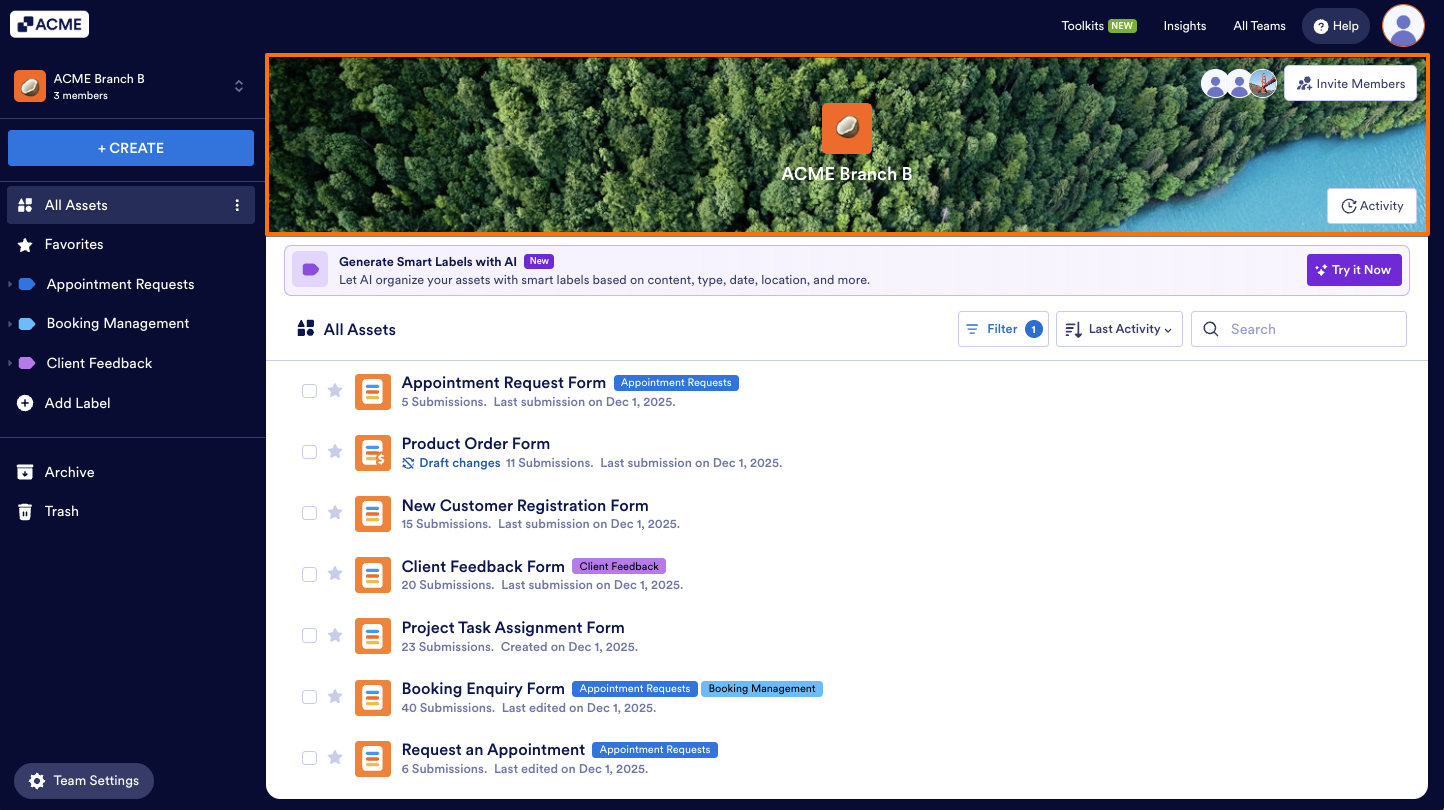Star the New Customer Registration Form
This screenshot has height=810, width=1444.
[335, 513]
